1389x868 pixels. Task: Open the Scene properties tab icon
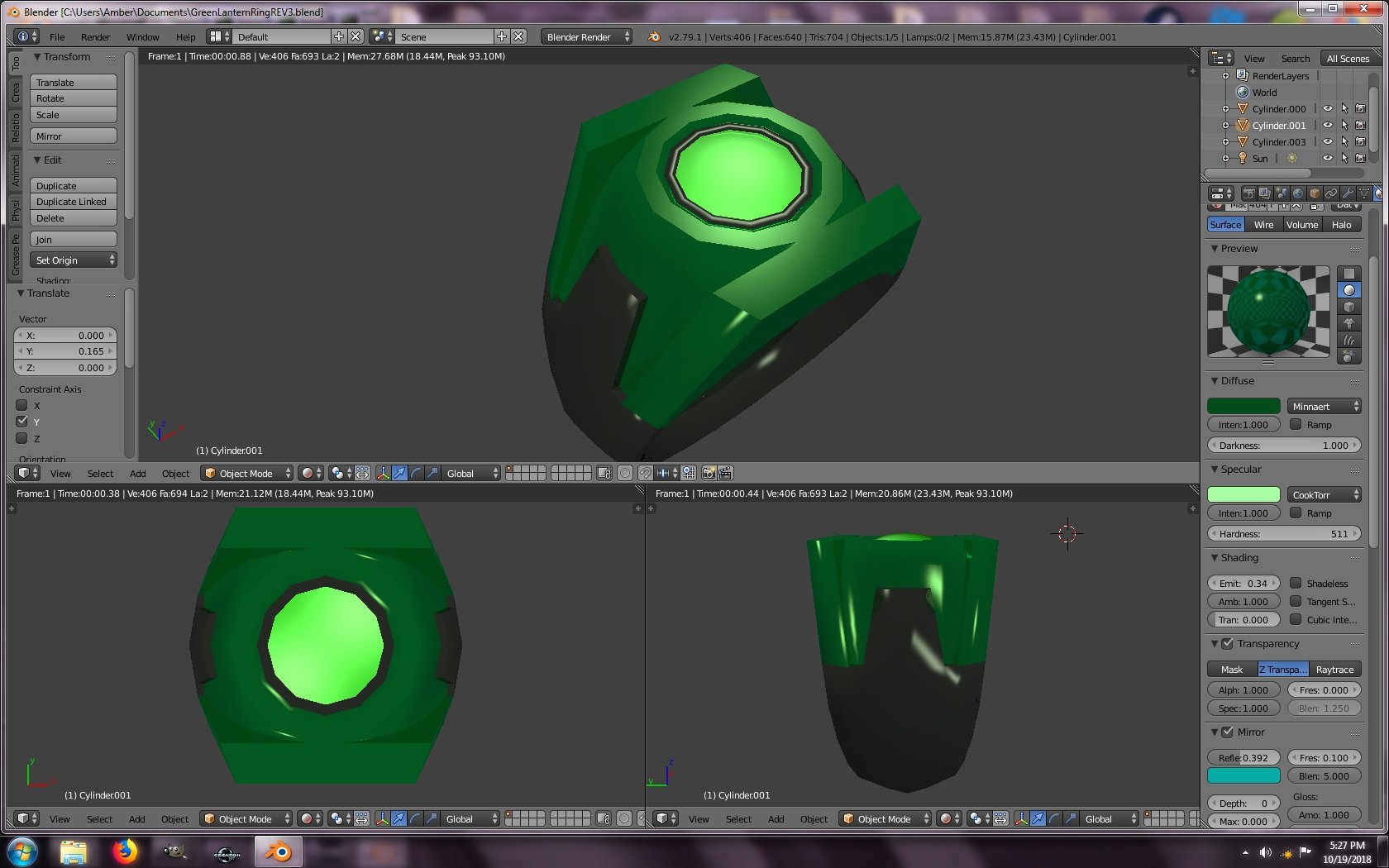tap(1282, 193)
